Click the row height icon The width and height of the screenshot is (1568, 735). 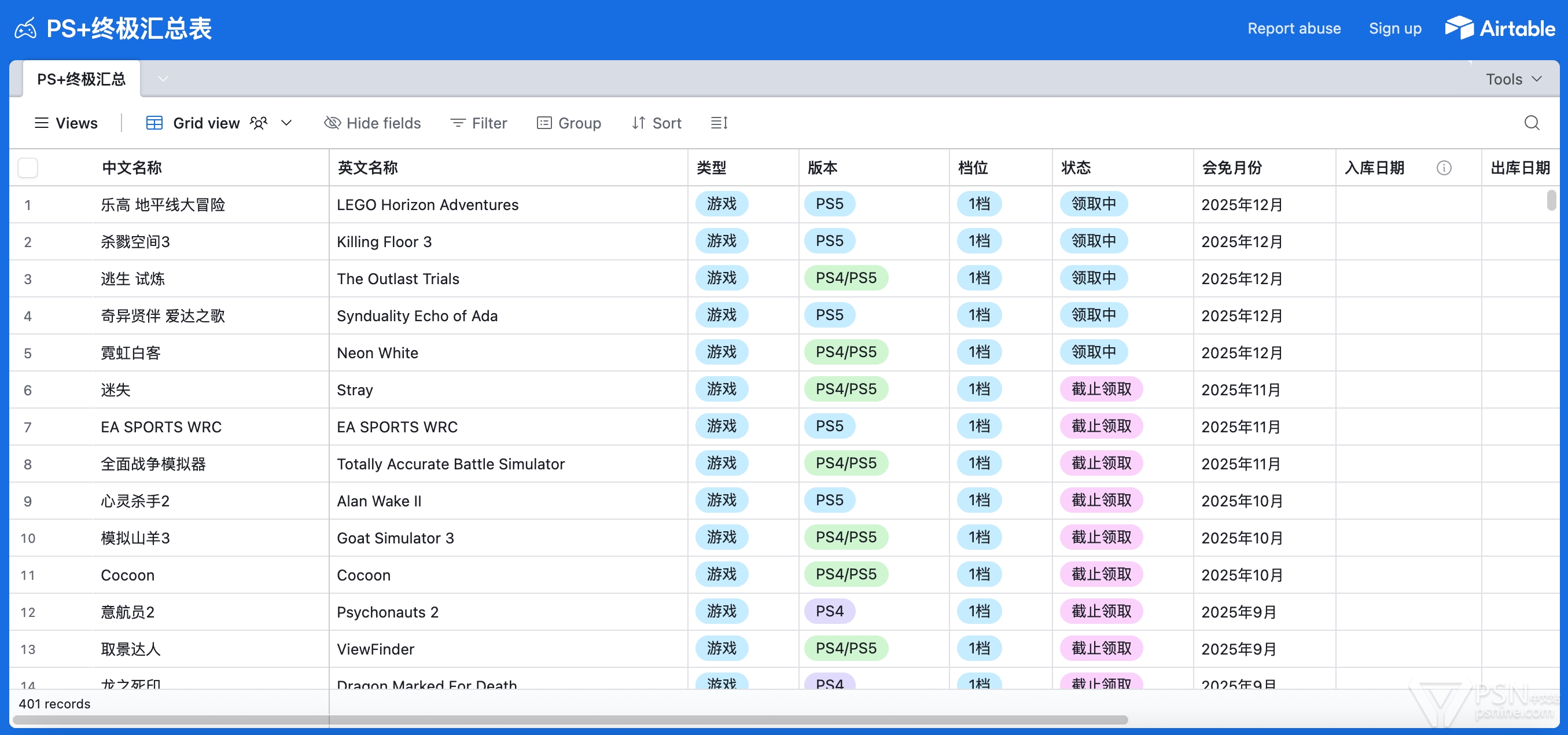[719, 123]
